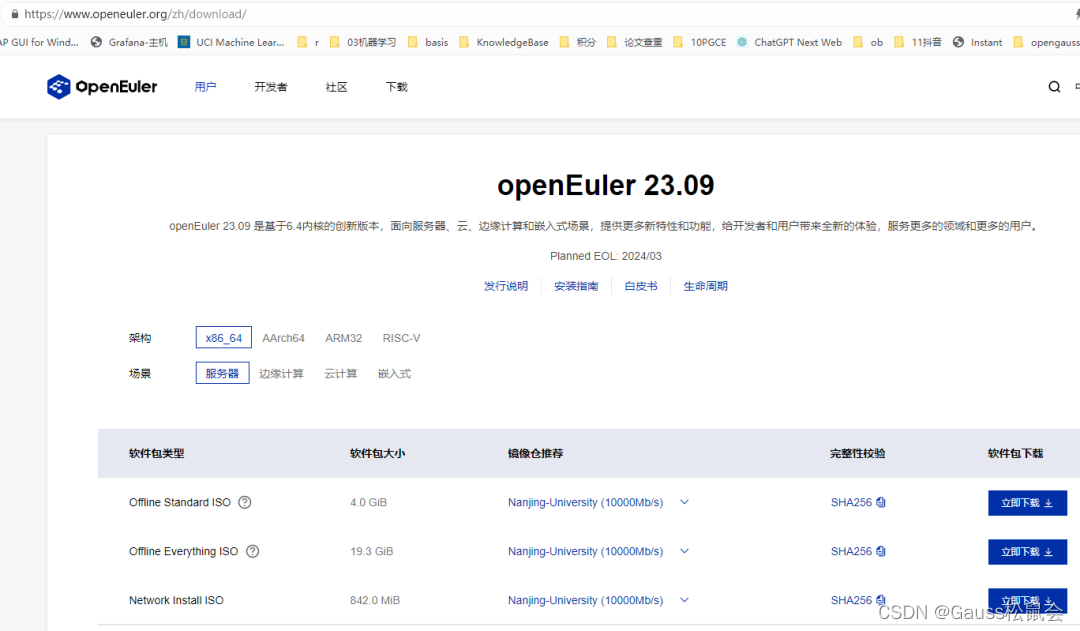This screenshot has height=631, width=1080.
Task: Click the Network Install ISO row label
Action: pyautogui.click(x=176, y=600)
